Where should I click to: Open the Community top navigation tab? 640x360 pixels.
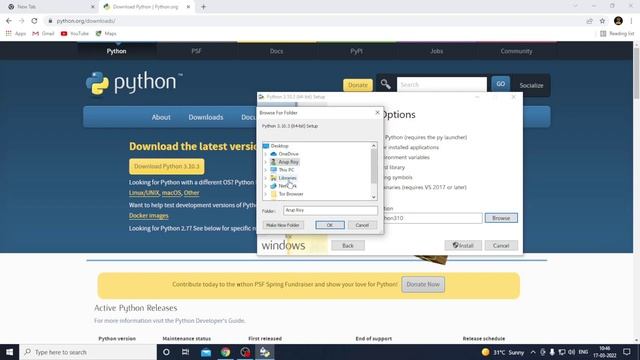[x=516, y=51]
